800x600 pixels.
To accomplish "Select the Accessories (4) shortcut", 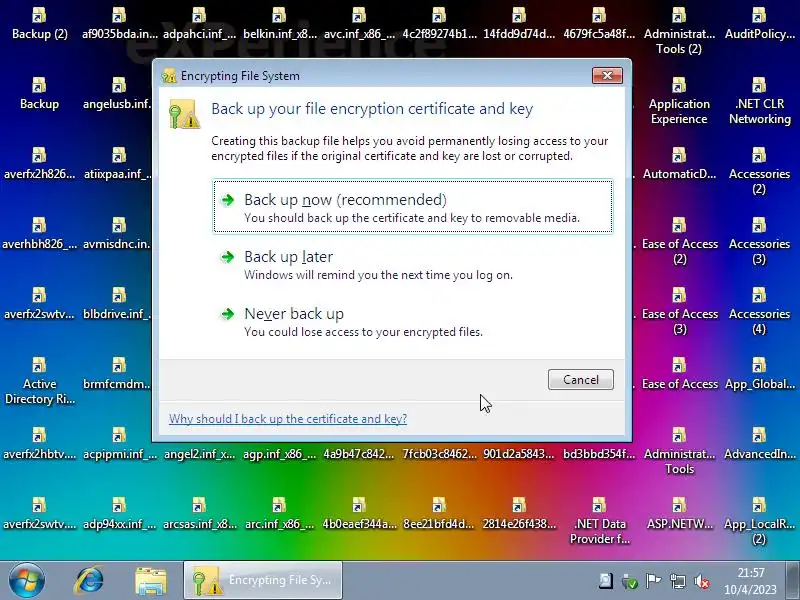I will click(759, 311).
